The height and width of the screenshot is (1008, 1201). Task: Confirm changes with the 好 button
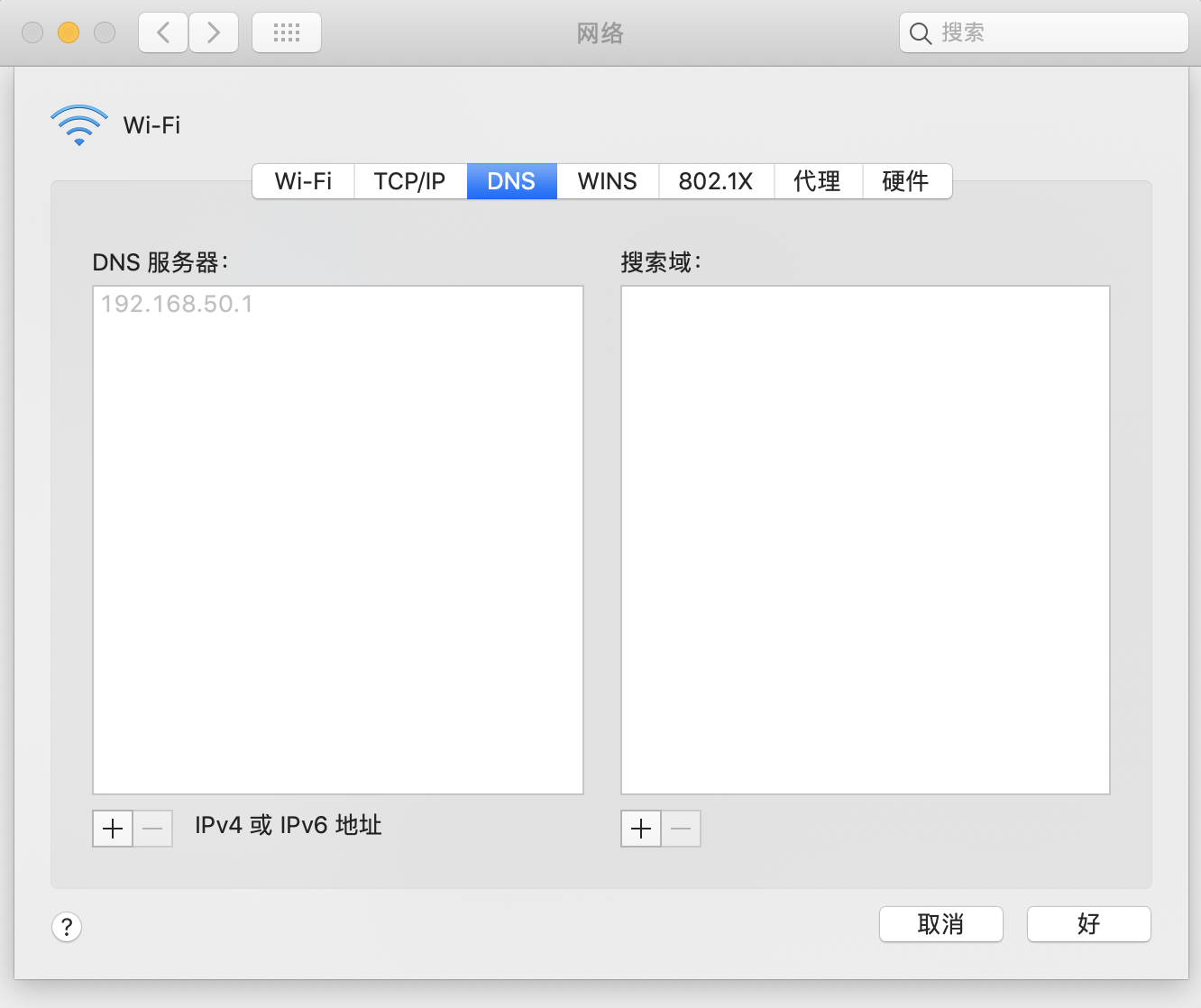click(x=1088, y=924)
